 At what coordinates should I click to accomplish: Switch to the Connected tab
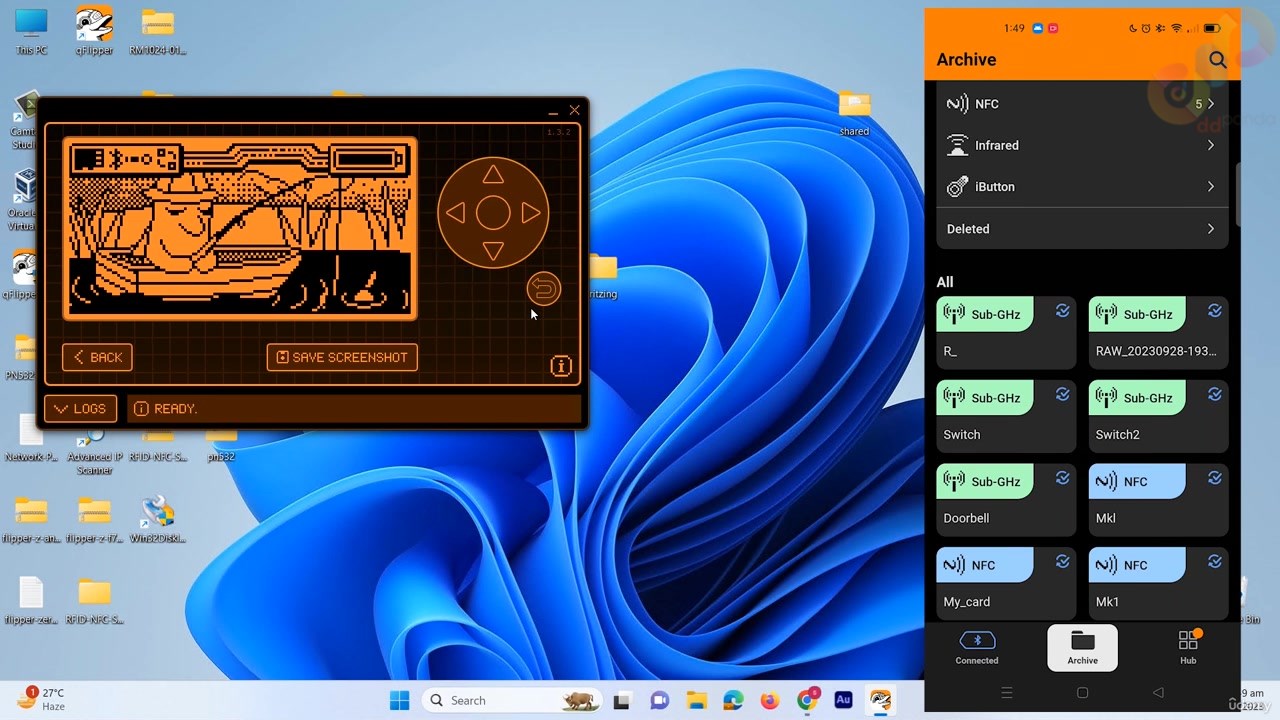pos(977,647)
